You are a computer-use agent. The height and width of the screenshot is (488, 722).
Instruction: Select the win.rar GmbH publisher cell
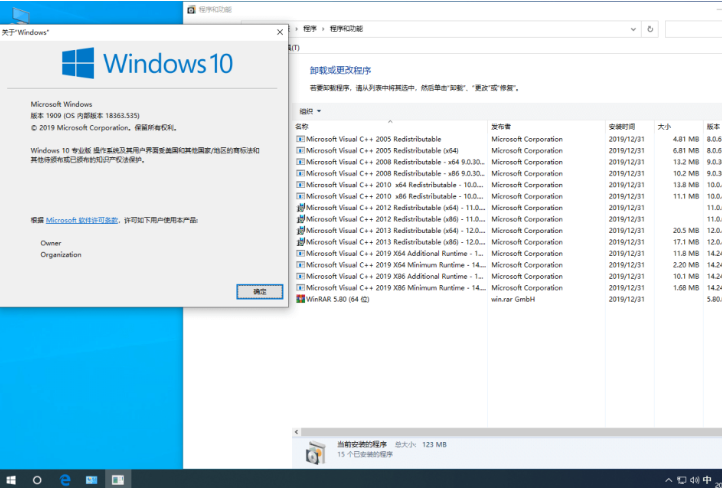(513, 299)
